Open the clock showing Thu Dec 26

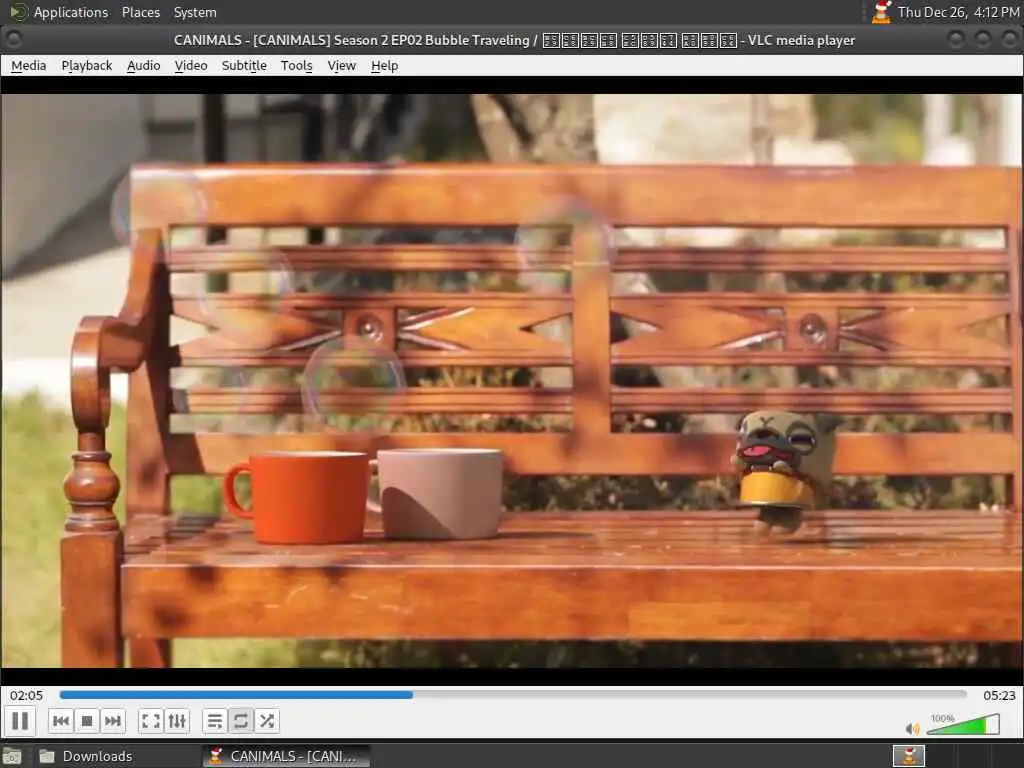[x=958, y=12]
